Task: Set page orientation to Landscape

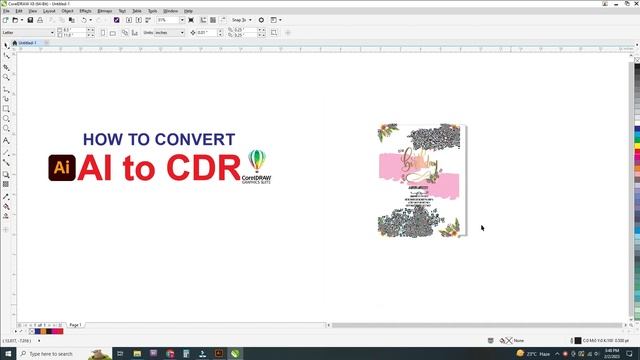Action: 113,33
